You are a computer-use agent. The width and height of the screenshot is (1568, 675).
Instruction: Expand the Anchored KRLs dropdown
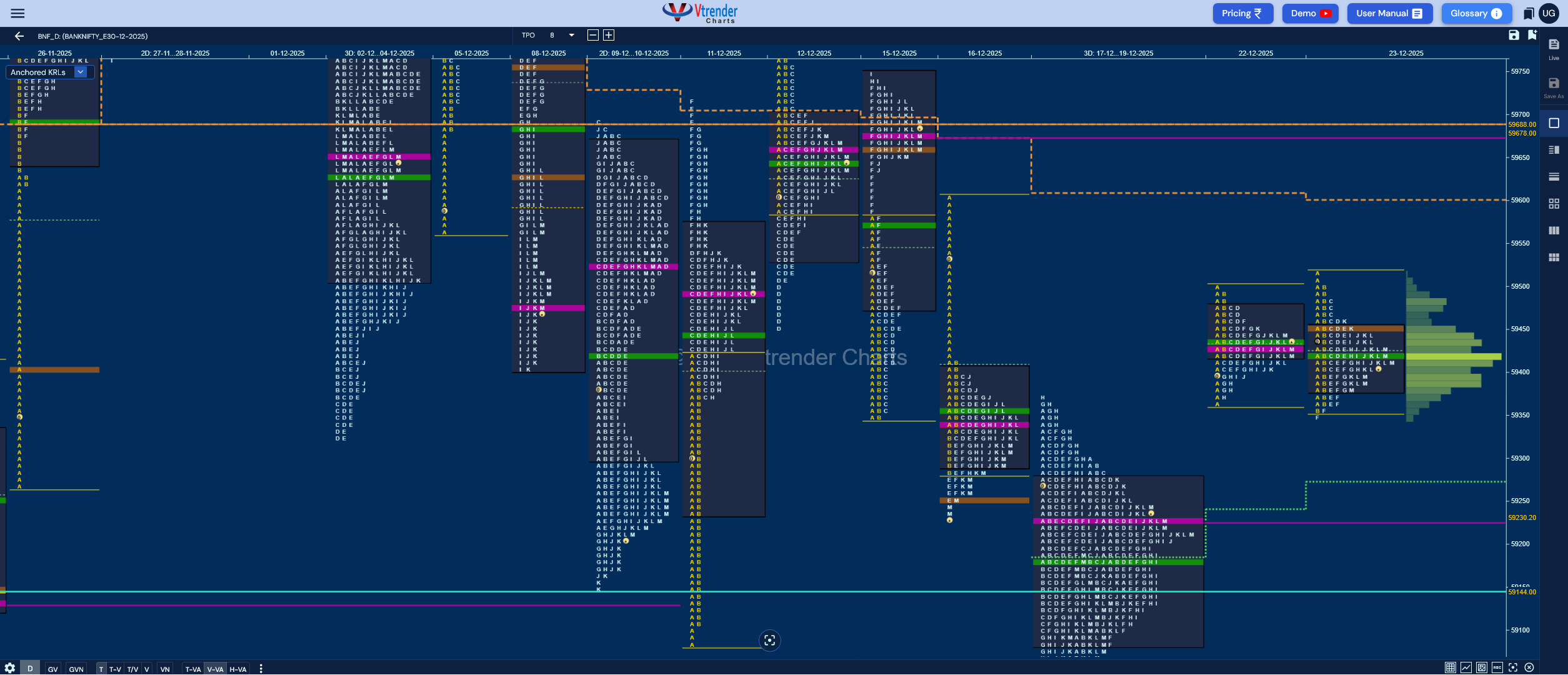[x=81, y=72]
